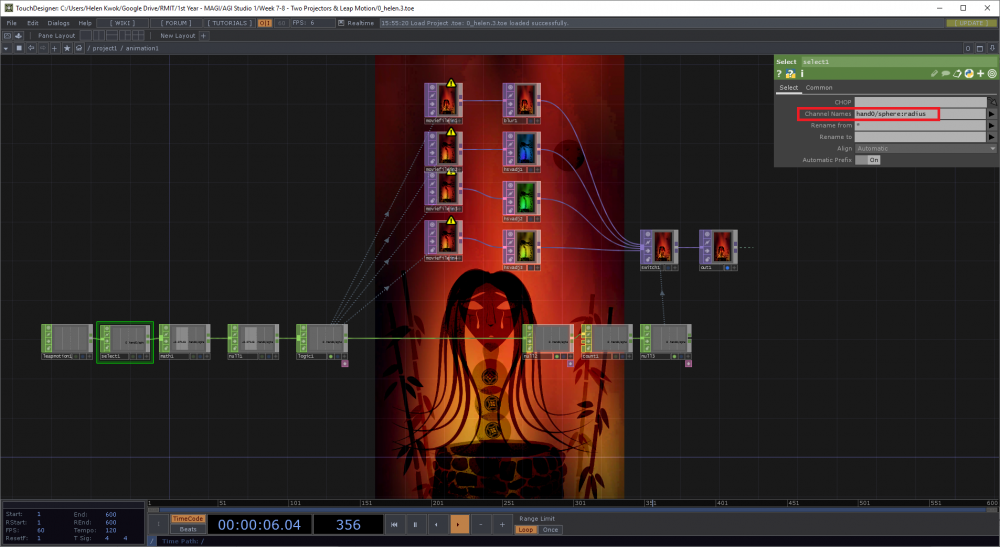1000x547 pixels.
Task: Click the play backward button
Action: click(437, 525)
